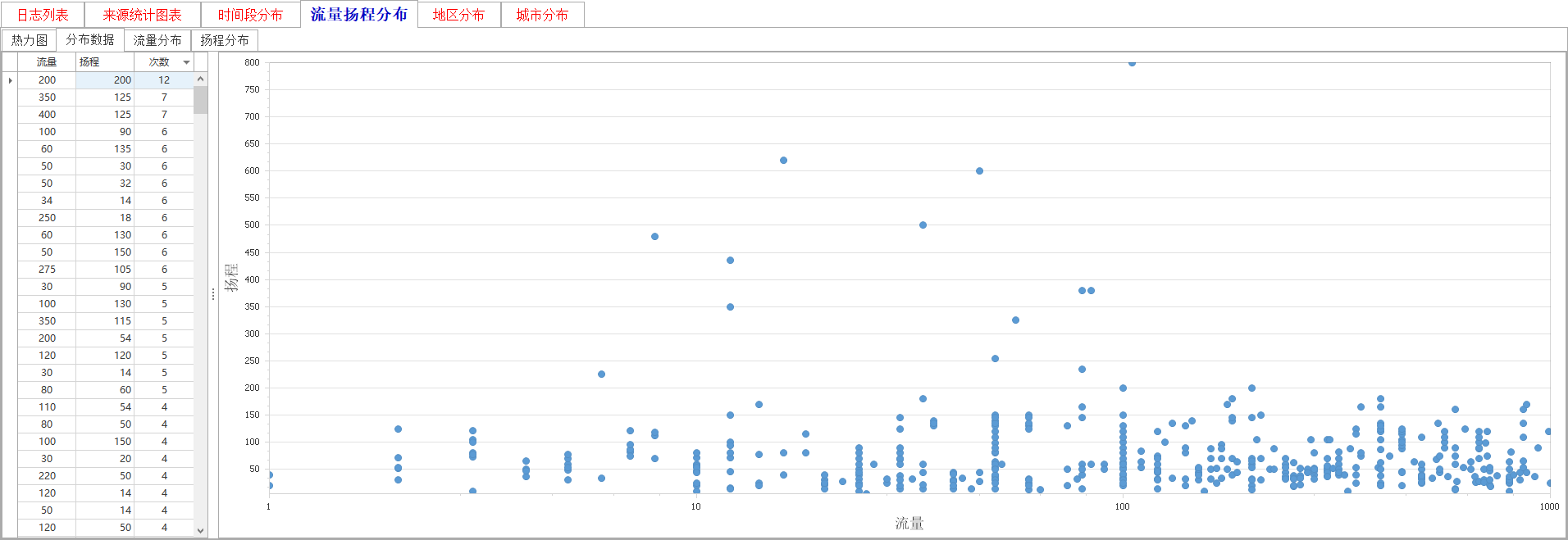
Task: Select the row with 流量 110 扬程 54
Action: (106, 407)
